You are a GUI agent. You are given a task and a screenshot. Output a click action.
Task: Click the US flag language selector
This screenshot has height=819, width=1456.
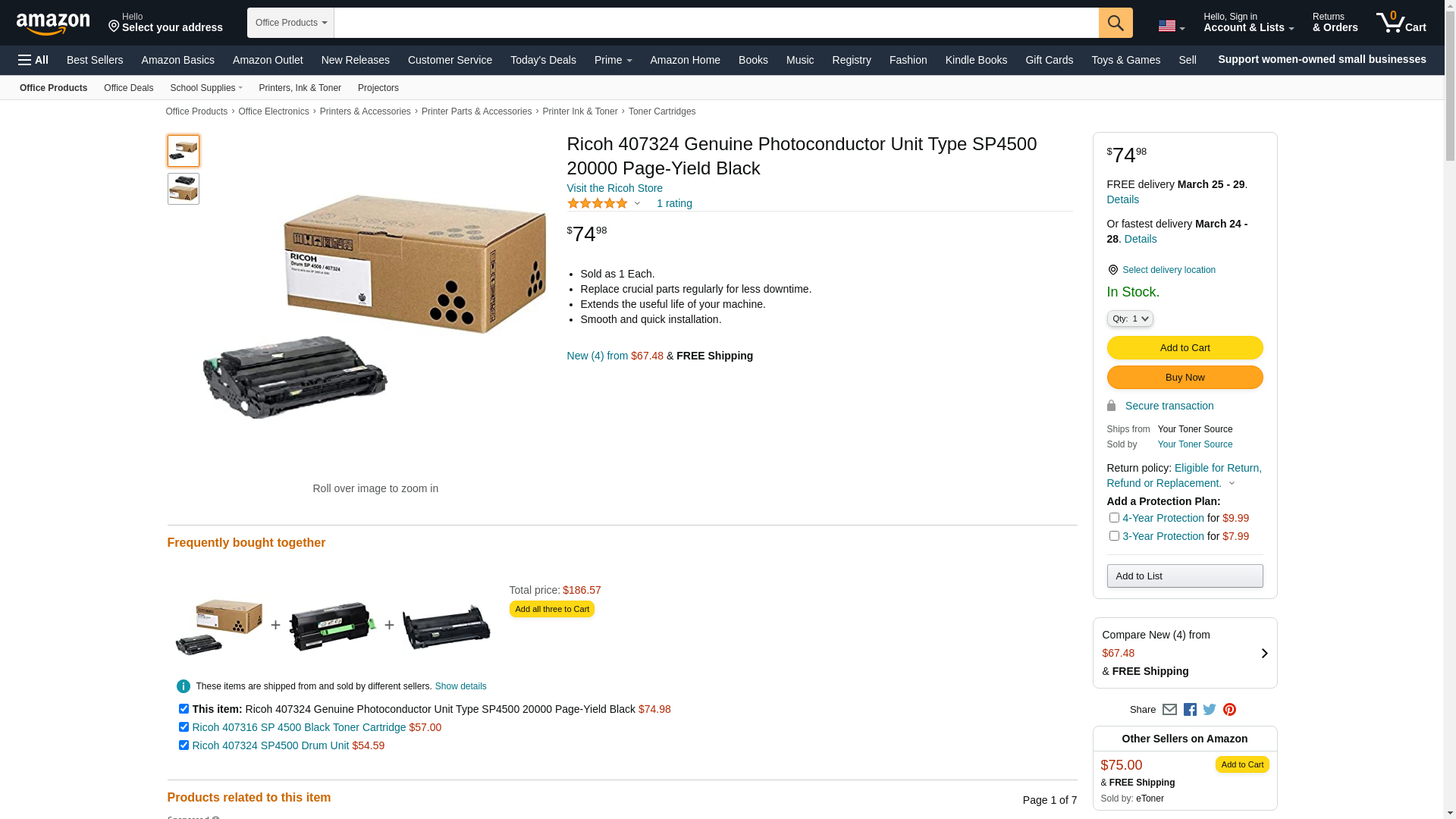tap(1172, 26)
